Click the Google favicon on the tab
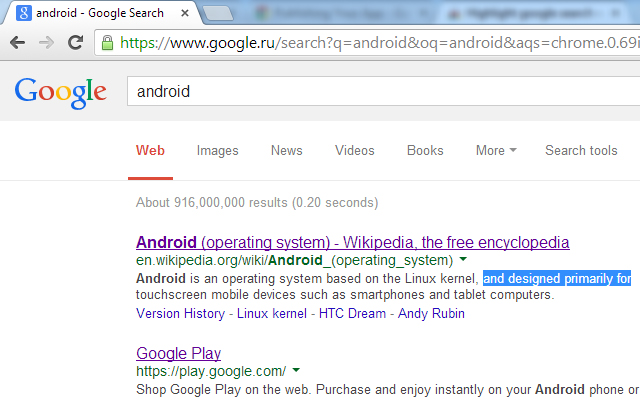This screenshot has width=640, height=400. click(24, 13)
